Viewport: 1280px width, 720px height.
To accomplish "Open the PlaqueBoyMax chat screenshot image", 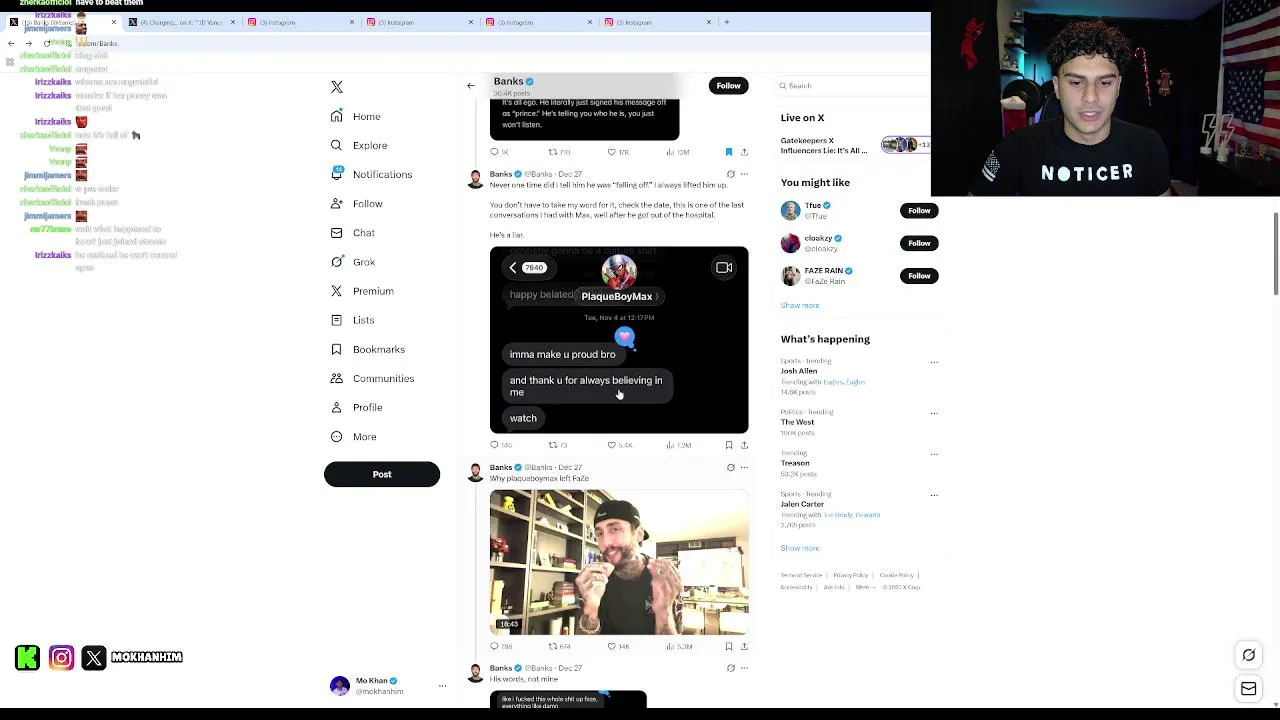I will (x=619, y=340).
